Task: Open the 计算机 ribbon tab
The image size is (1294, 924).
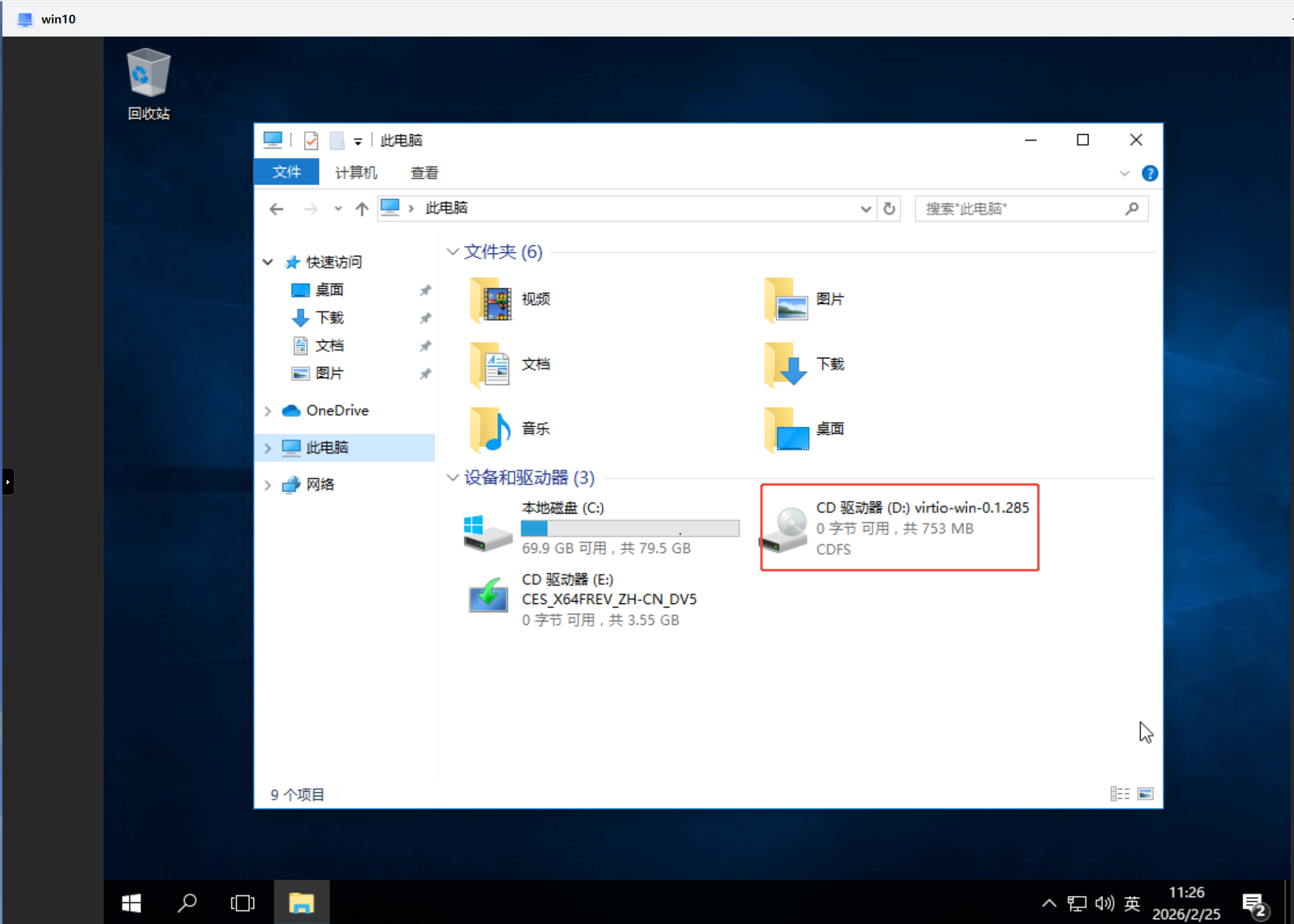Action: coord(356,173)
